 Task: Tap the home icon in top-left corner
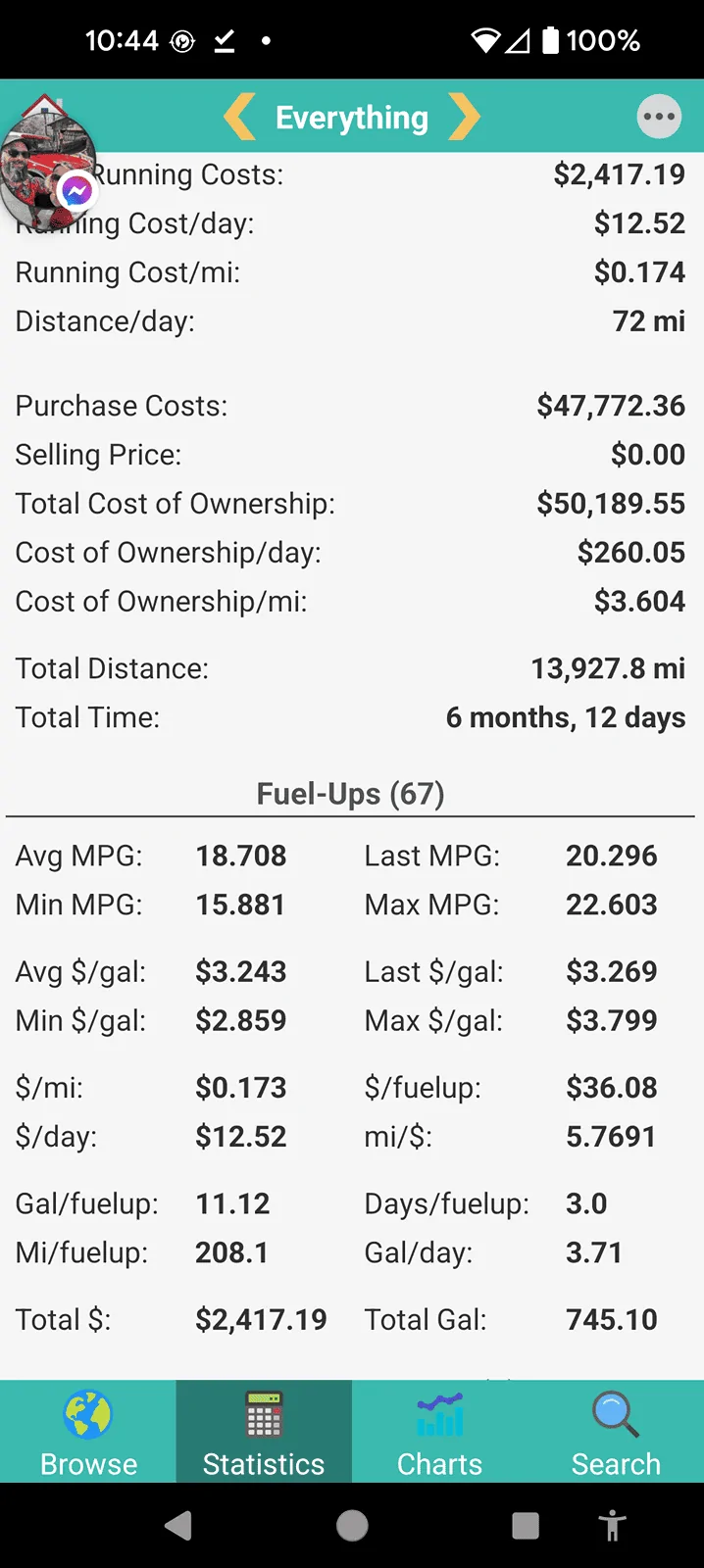pos(41,104)
